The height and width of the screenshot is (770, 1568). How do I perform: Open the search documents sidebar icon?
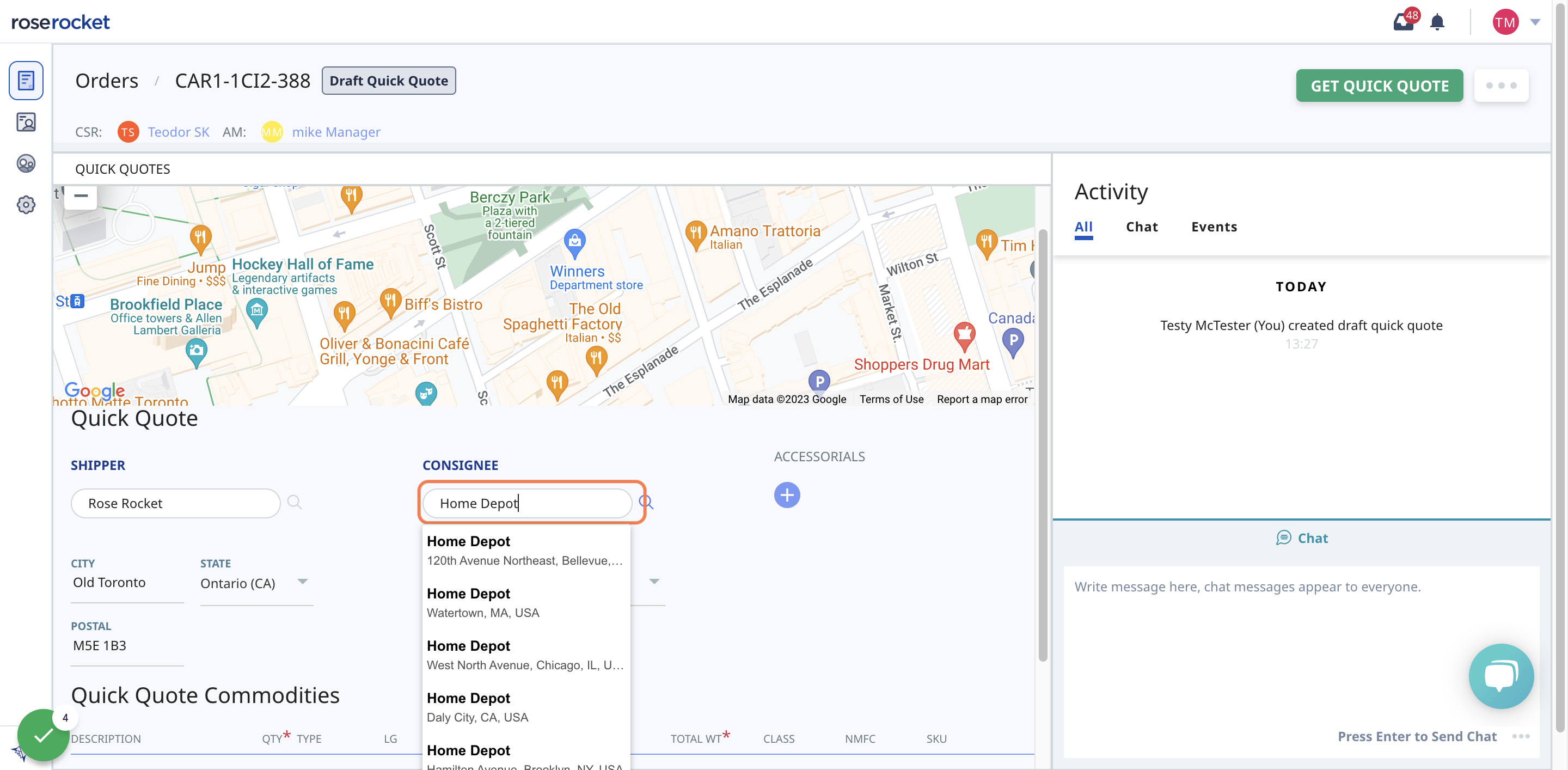pos(26,123)
